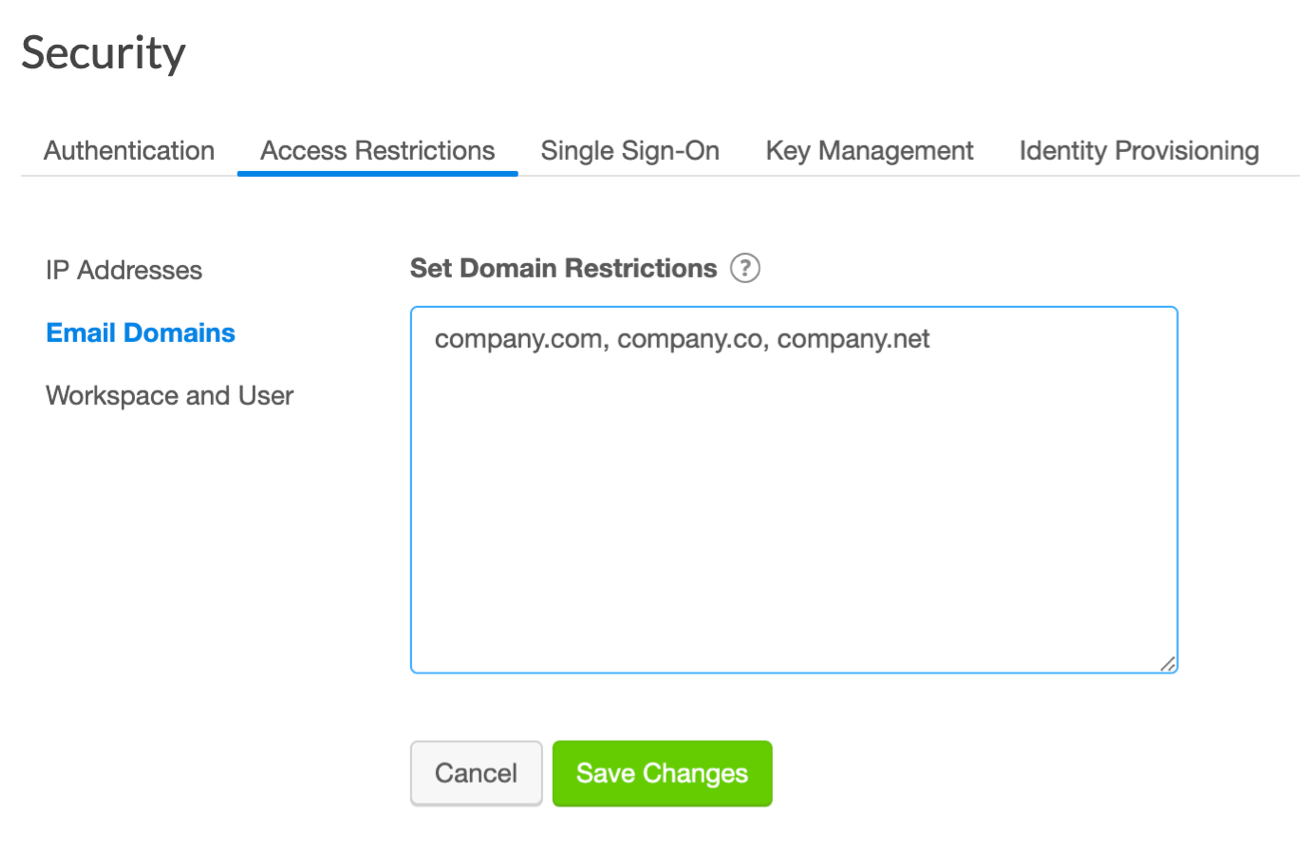Click the green Save Changes button
This screenshot has width=1300, height=850.
tap(662, 773)
